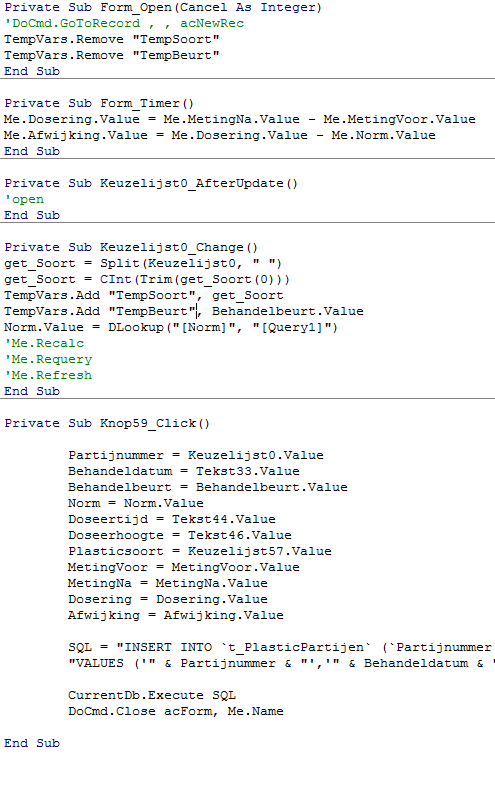Click the Keuzelijst0_Change procedure header
The height and width of the screenshot is (800, 495).
(x=131, y=247)
